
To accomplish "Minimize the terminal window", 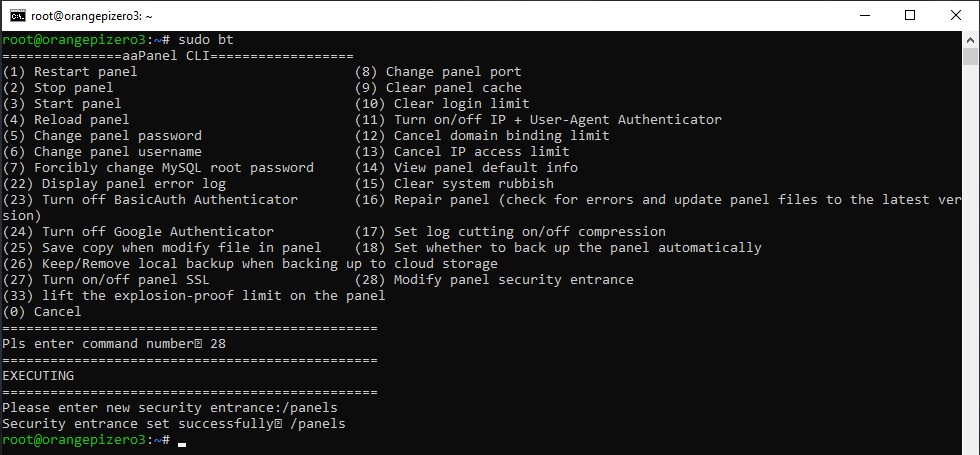I will tap(864, 15).
